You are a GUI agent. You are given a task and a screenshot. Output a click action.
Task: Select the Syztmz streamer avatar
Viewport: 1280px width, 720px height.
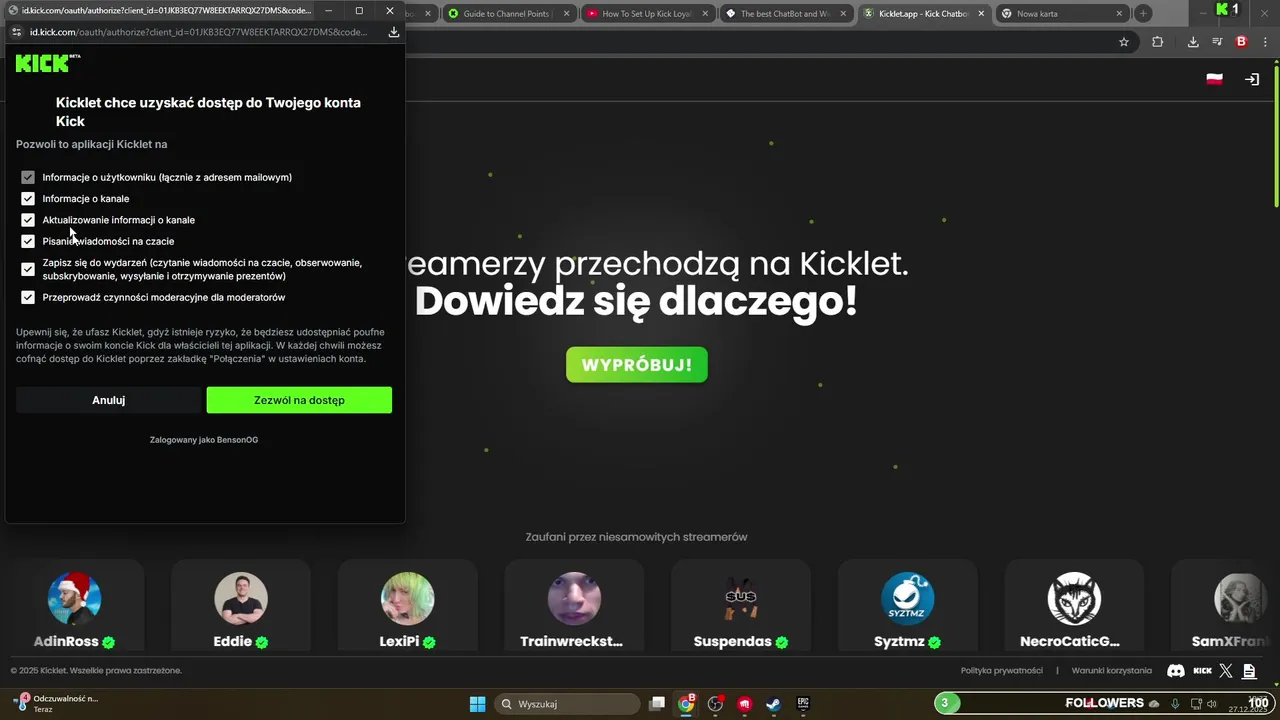(x=908, y=599)
